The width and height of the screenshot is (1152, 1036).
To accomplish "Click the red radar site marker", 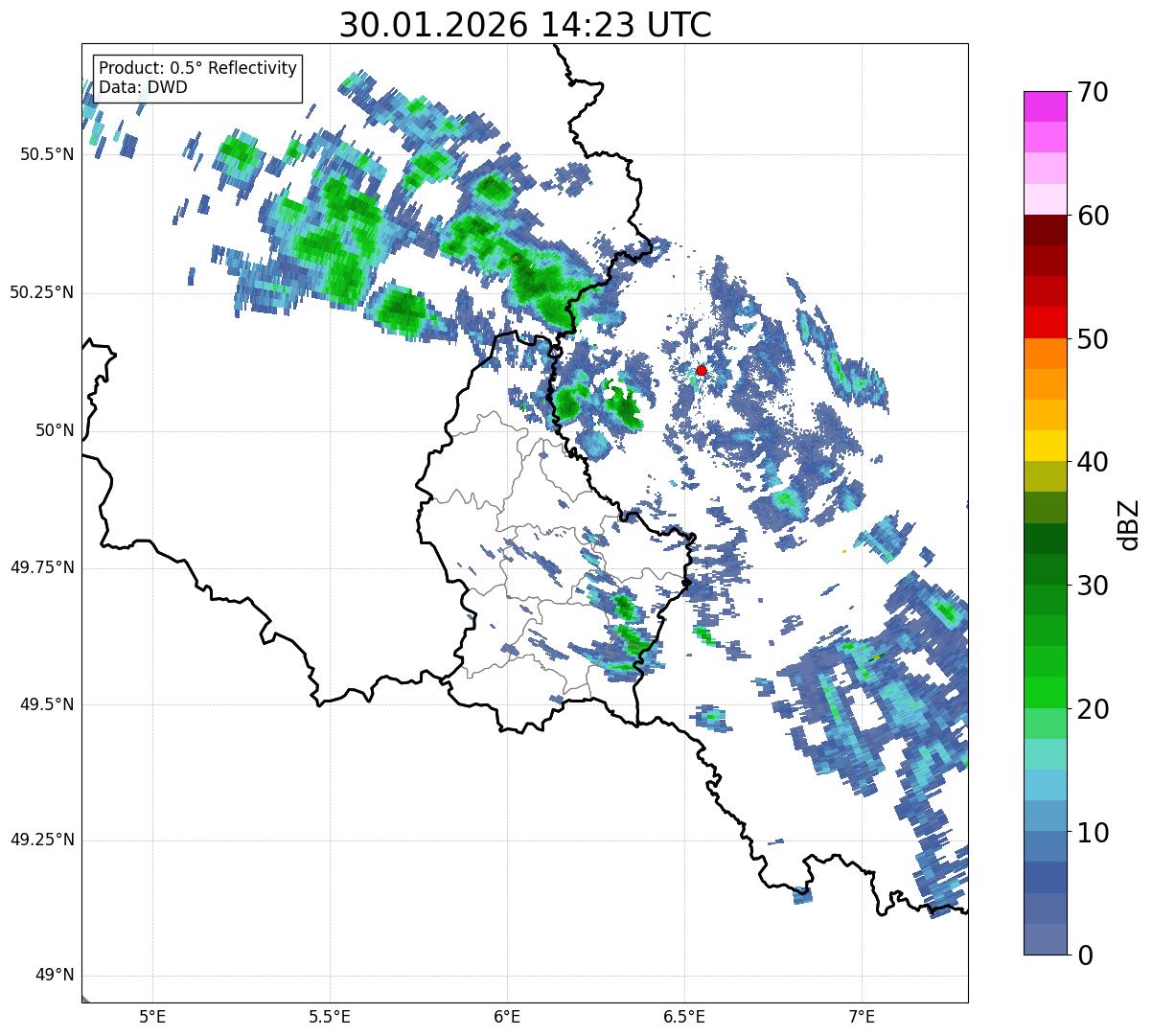I will click(x=702, y=371).
